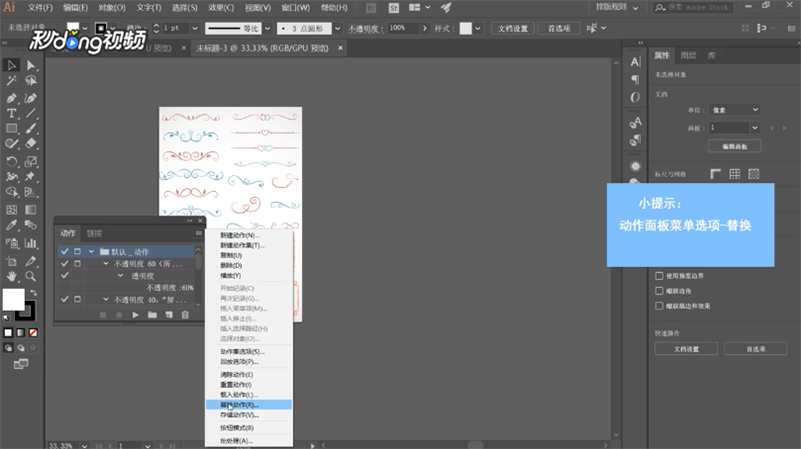Click the 编辑画板 button
The image size is (801, 449).
click(x=735, y=147)
